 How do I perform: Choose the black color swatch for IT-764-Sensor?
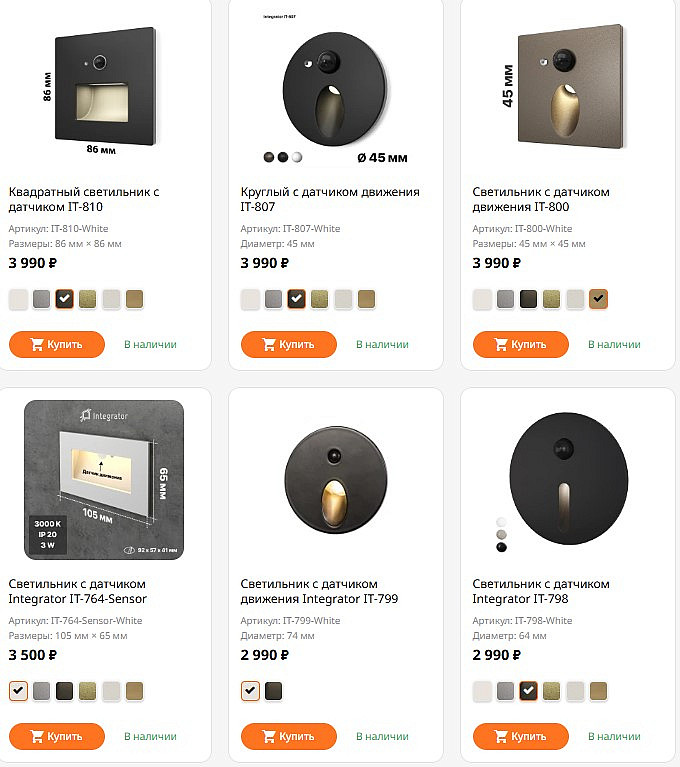point(65,691)
